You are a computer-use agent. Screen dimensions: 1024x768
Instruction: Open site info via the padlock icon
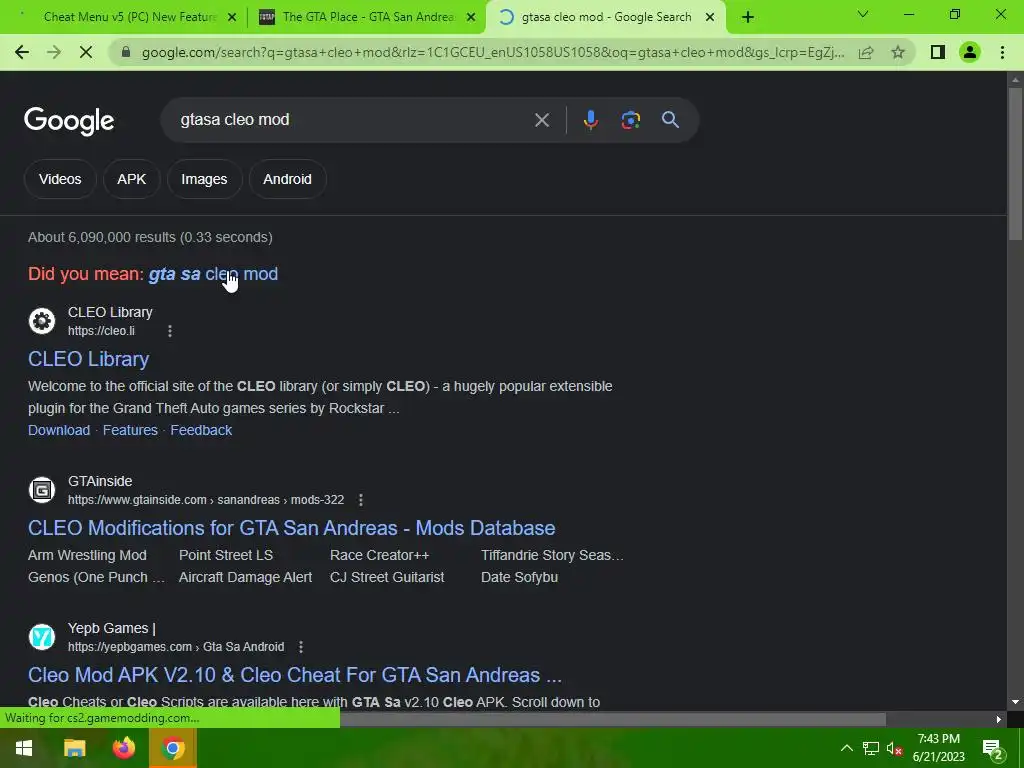coord(126,52)
